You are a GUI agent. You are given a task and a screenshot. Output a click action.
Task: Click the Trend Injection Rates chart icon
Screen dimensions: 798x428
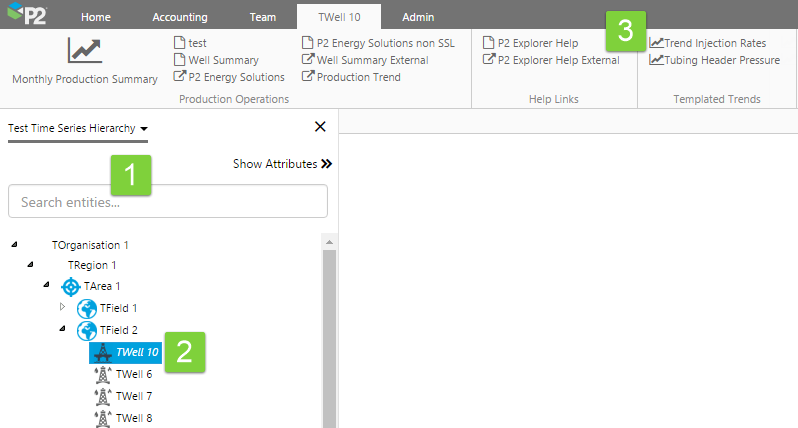pyautogui.click(x=656, y=43)
